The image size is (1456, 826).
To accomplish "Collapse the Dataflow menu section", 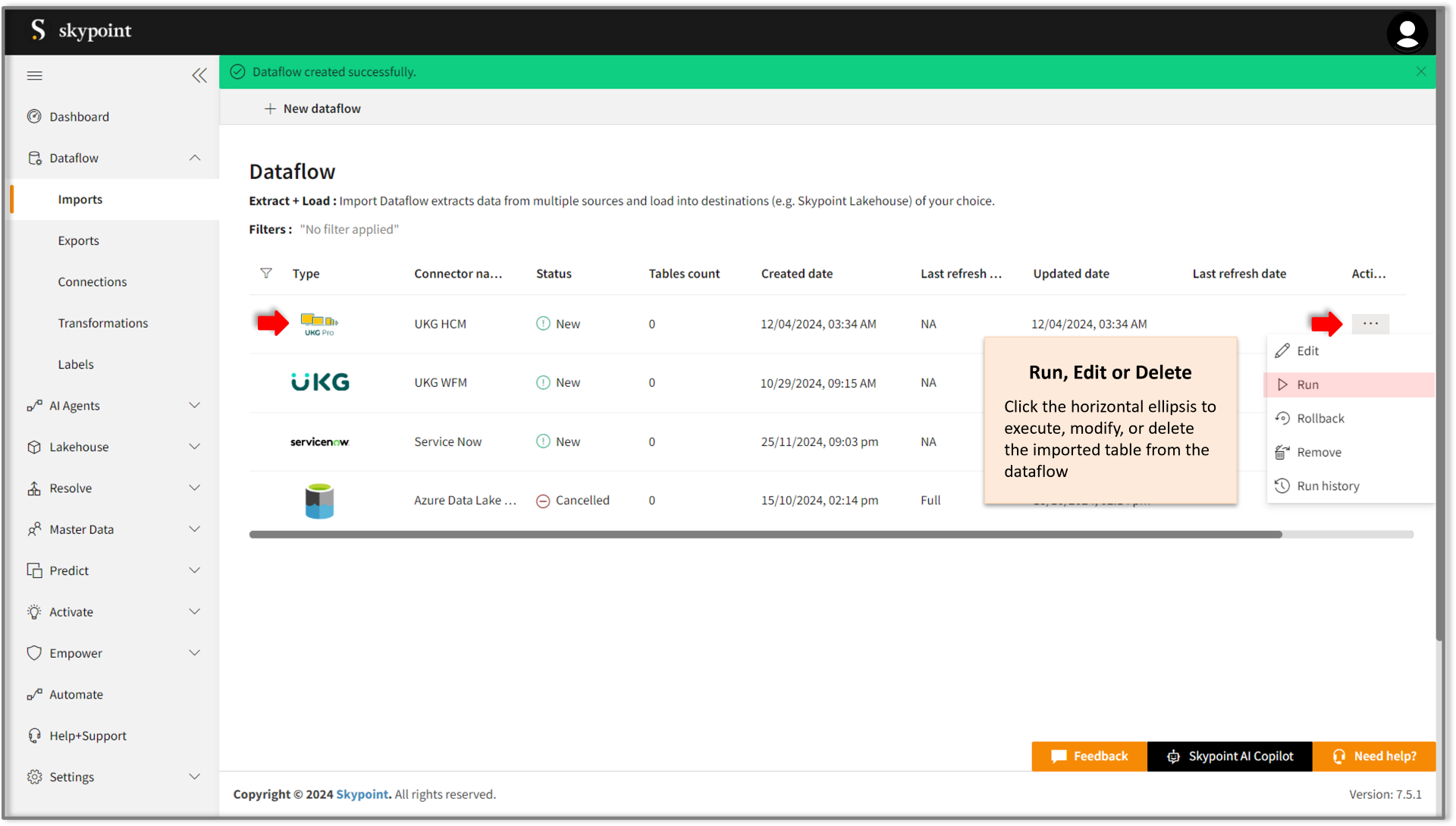I will coord(195,158).
